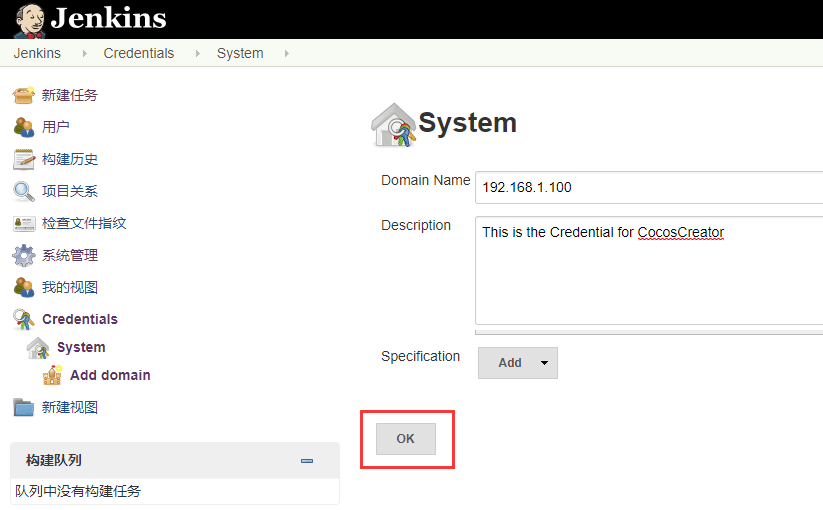The height and width of the screenshot is (510, 823).
Task: Click the Specification label
Action: [420, 356]
